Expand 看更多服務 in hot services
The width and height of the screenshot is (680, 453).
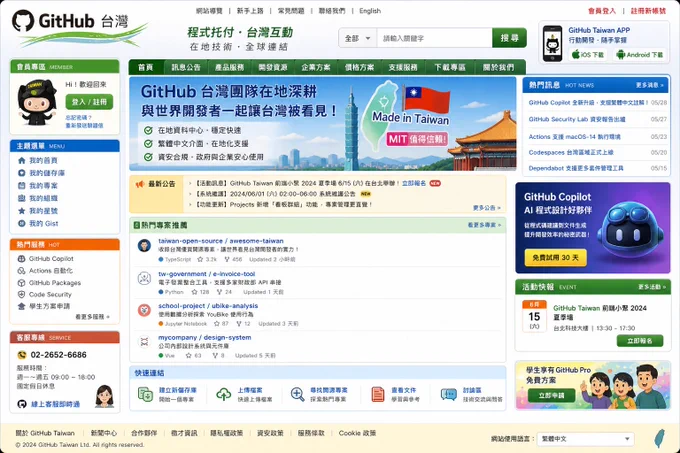click(x=92, y=317)
